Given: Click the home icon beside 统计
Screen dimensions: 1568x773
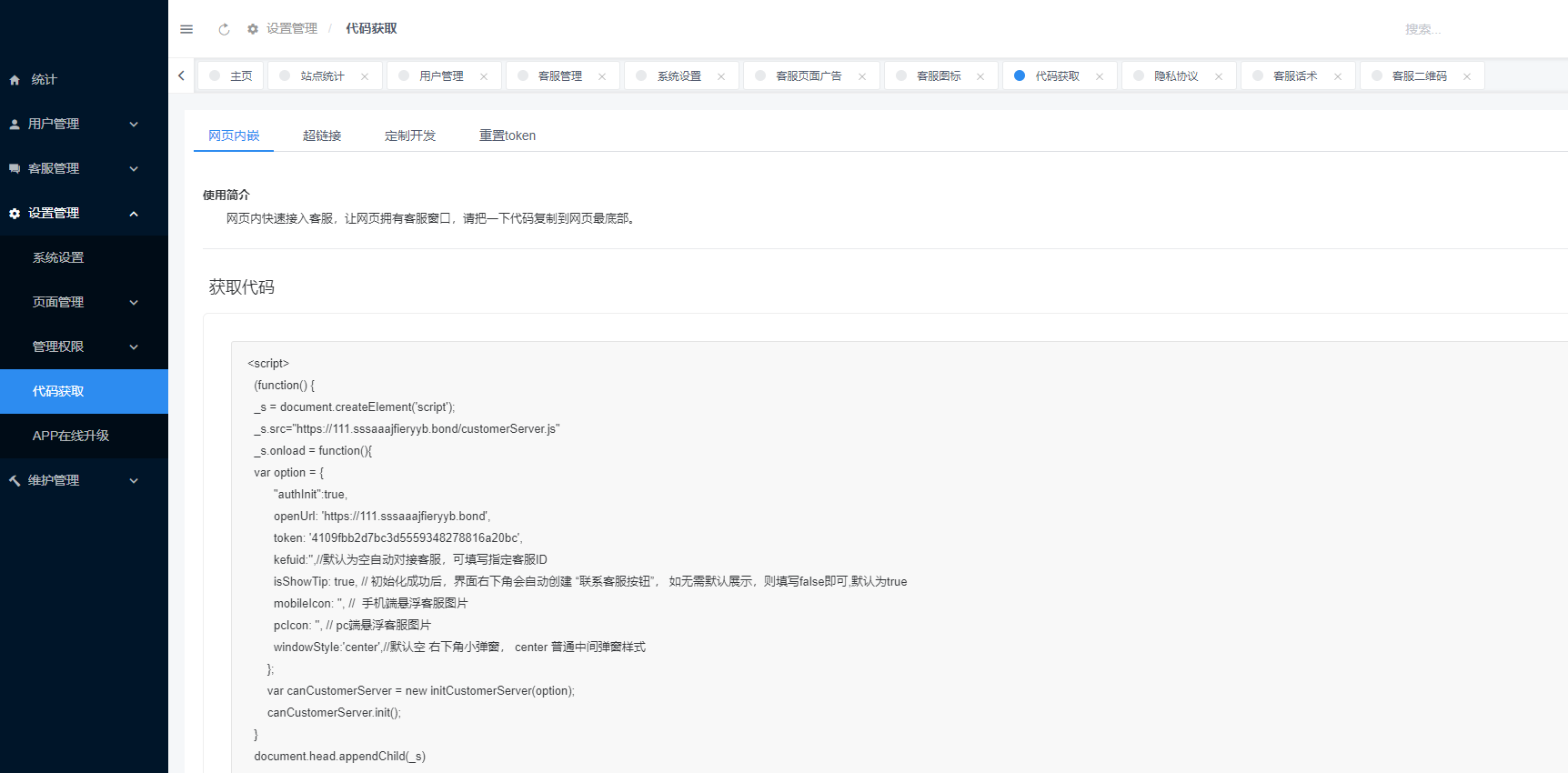Looking at the screenshot, I should tap(15, 80).
